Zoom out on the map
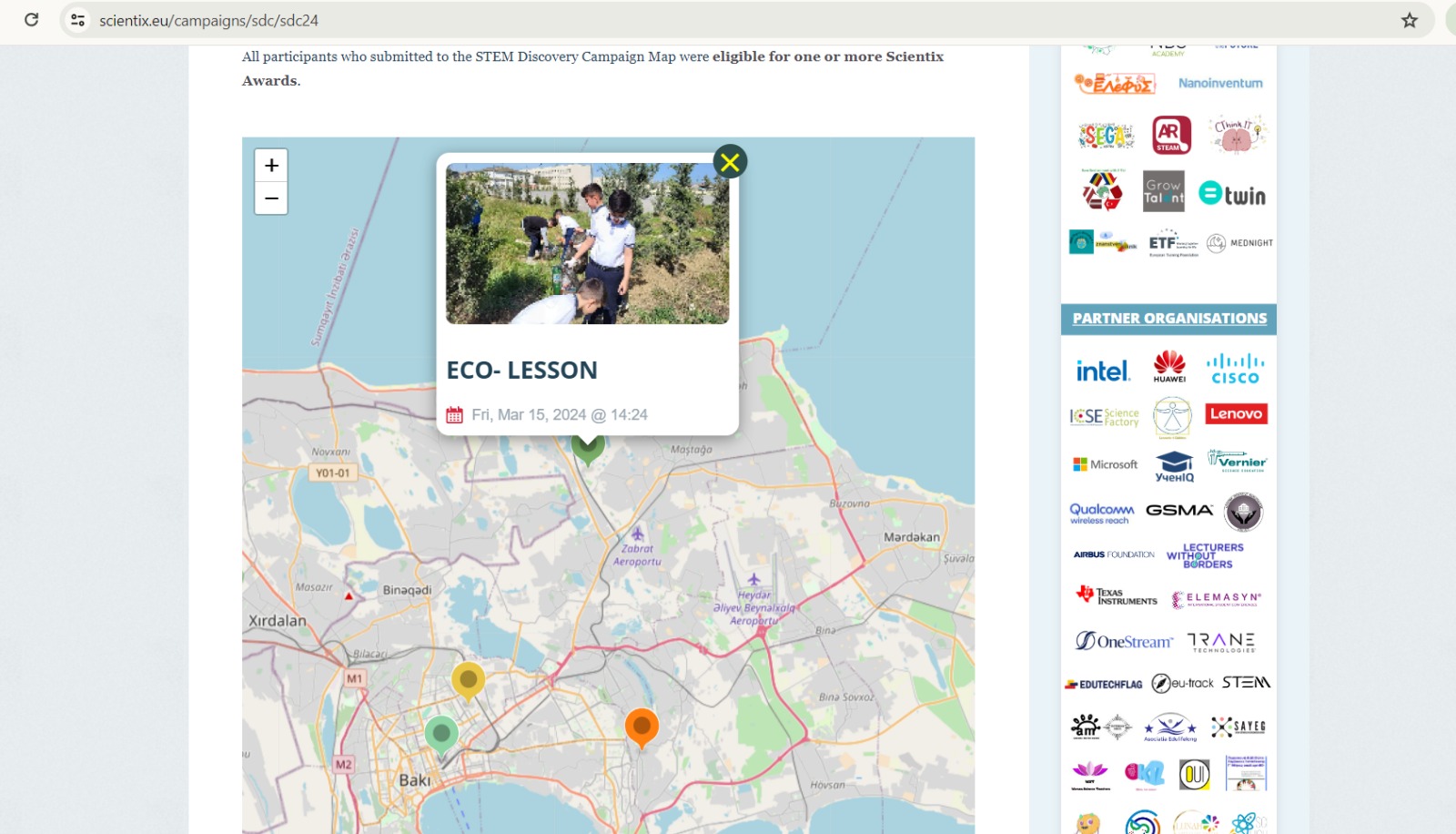This screenshot has width=1456, height=834. 271,198
